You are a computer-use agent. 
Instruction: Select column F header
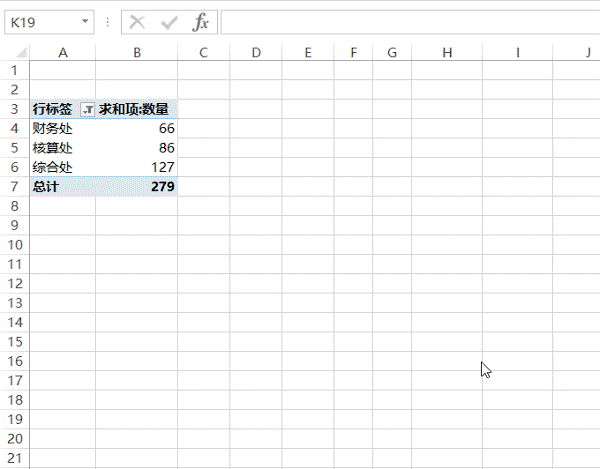click(354, 52)
